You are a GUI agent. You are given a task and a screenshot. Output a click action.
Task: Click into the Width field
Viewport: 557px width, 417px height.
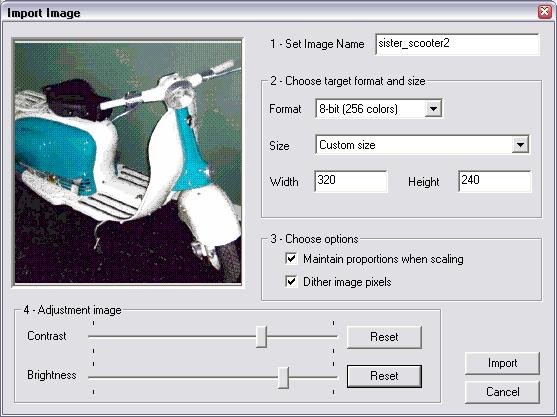351,181
